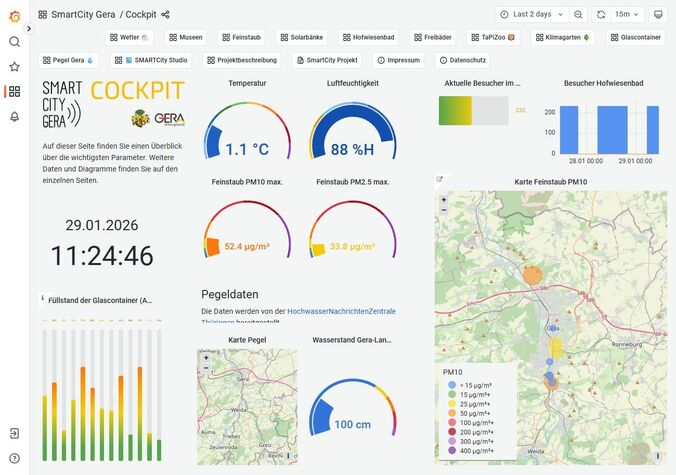Click the attribution info icon on the Feinstaub map

658,456
